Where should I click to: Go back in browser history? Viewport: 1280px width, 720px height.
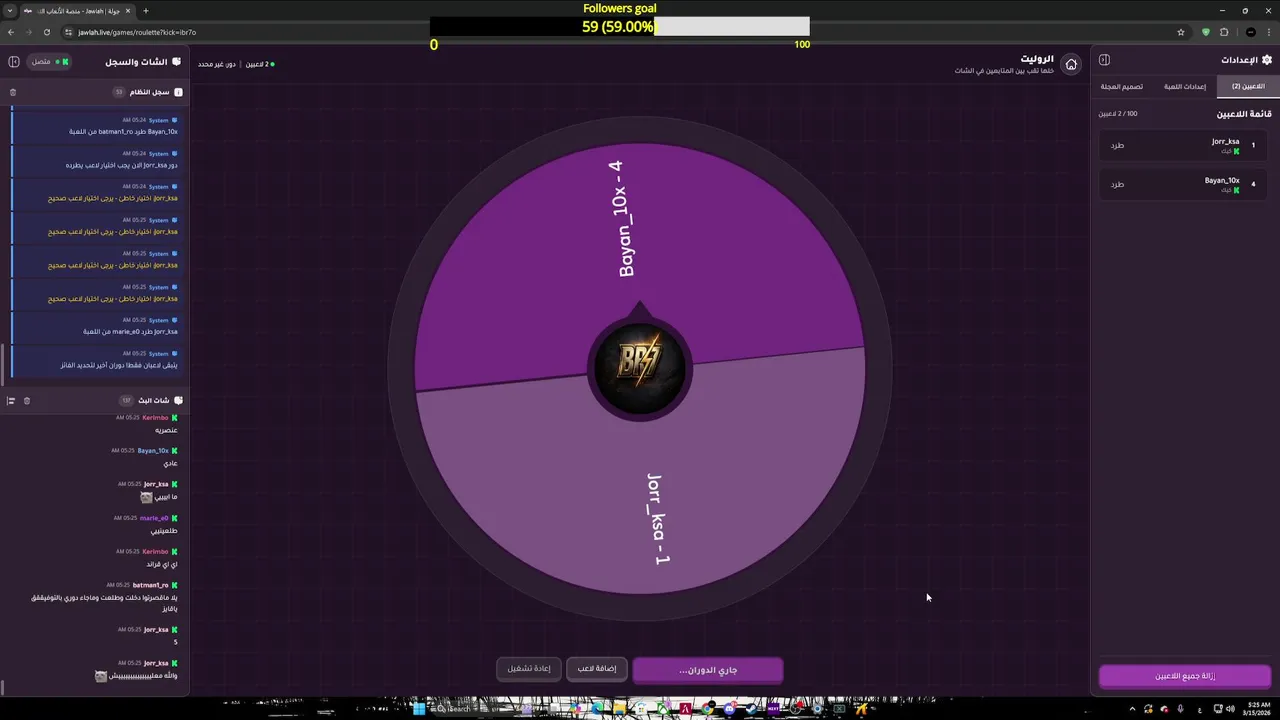(11, 32)
